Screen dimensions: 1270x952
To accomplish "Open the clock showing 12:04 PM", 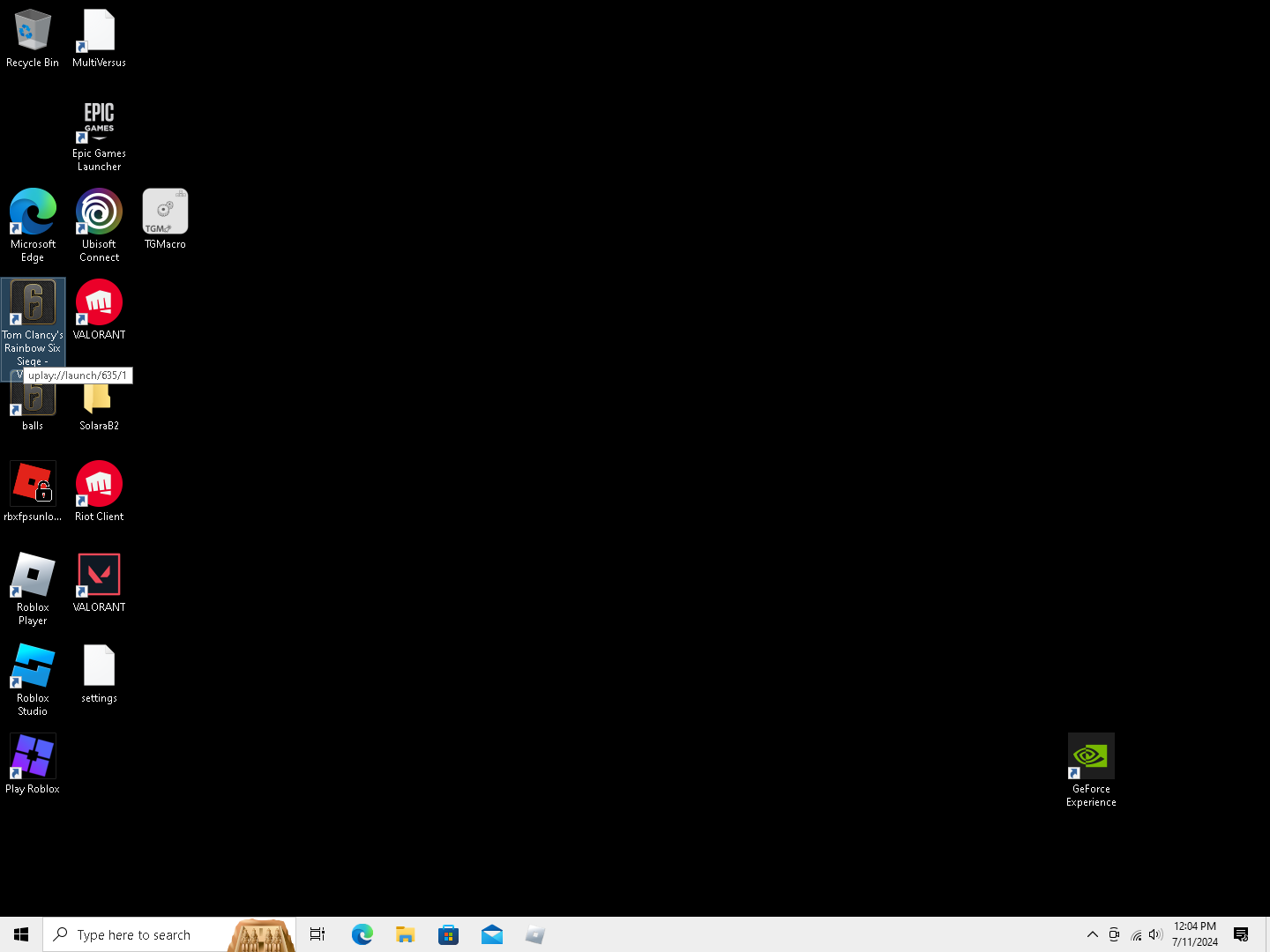I will (x=1195, y=934).
